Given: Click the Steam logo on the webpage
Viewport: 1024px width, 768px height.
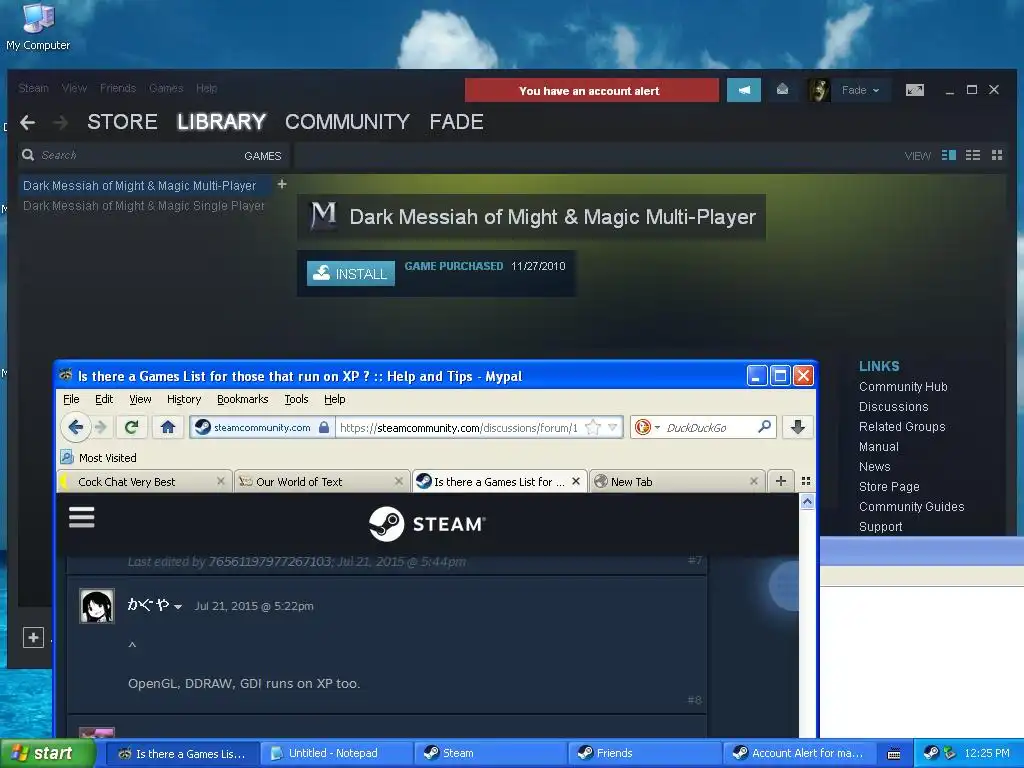Looking at the screenshot, I should click(x=427, y=524).
